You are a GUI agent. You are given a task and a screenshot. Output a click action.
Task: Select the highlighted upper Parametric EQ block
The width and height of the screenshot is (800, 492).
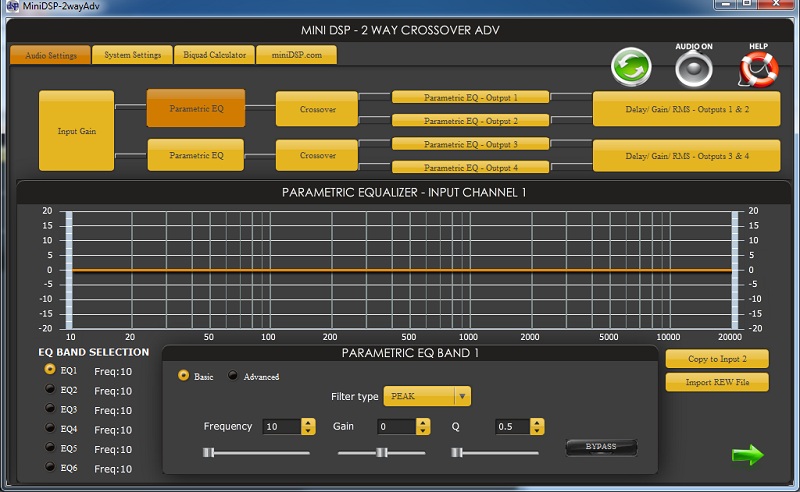(x=196, y=108)
